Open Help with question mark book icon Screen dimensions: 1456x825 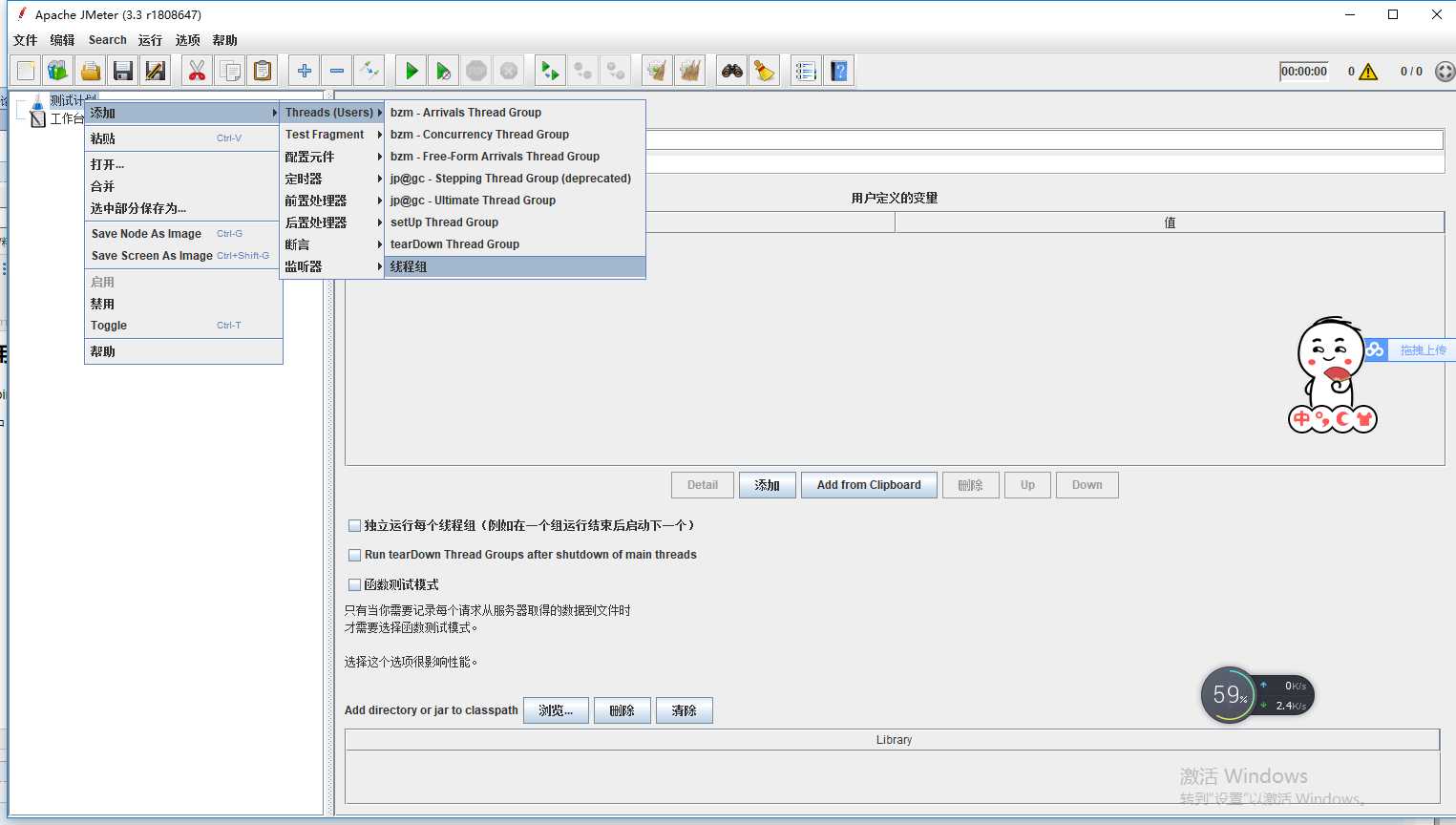pos(839,71)
